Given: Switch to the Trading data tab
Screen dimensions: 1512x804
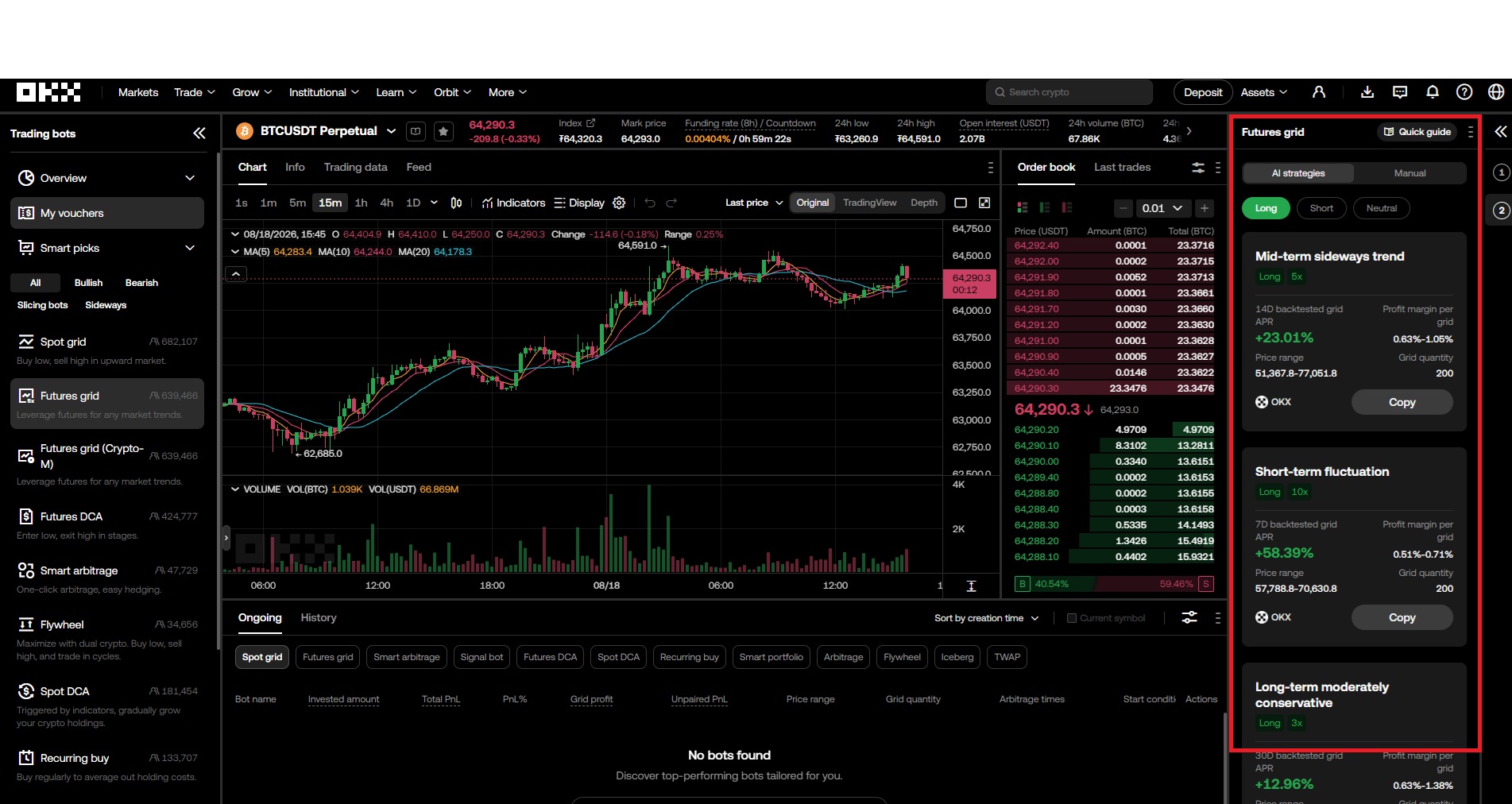Looking at the screenshot, I should pos(355,167).
